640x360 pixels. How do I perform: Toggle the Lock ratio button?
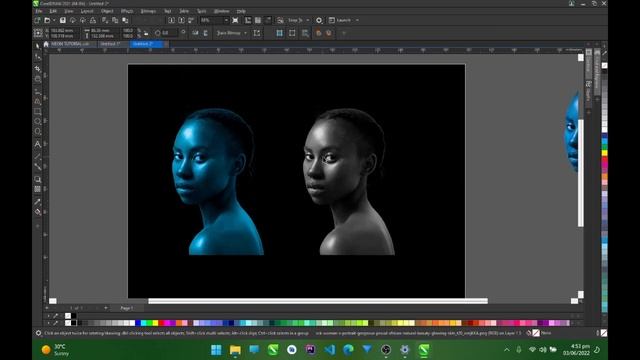146,33
